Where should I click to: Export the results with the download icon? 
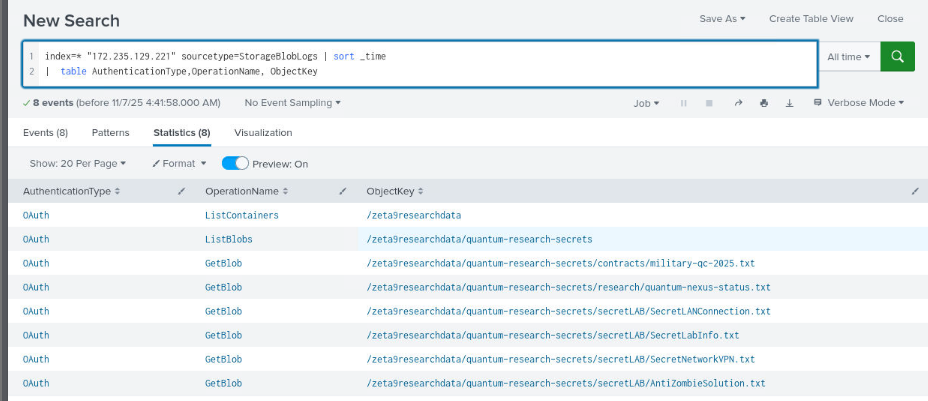pyautogui.click(x=790, y=103)
